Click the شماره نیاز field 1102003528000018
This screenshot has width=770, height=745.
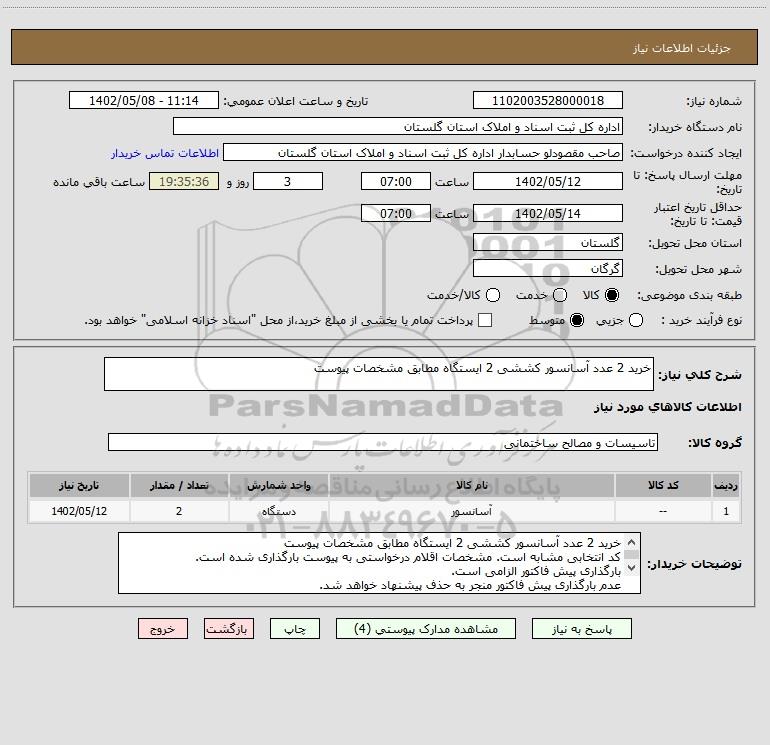[548, 101]
